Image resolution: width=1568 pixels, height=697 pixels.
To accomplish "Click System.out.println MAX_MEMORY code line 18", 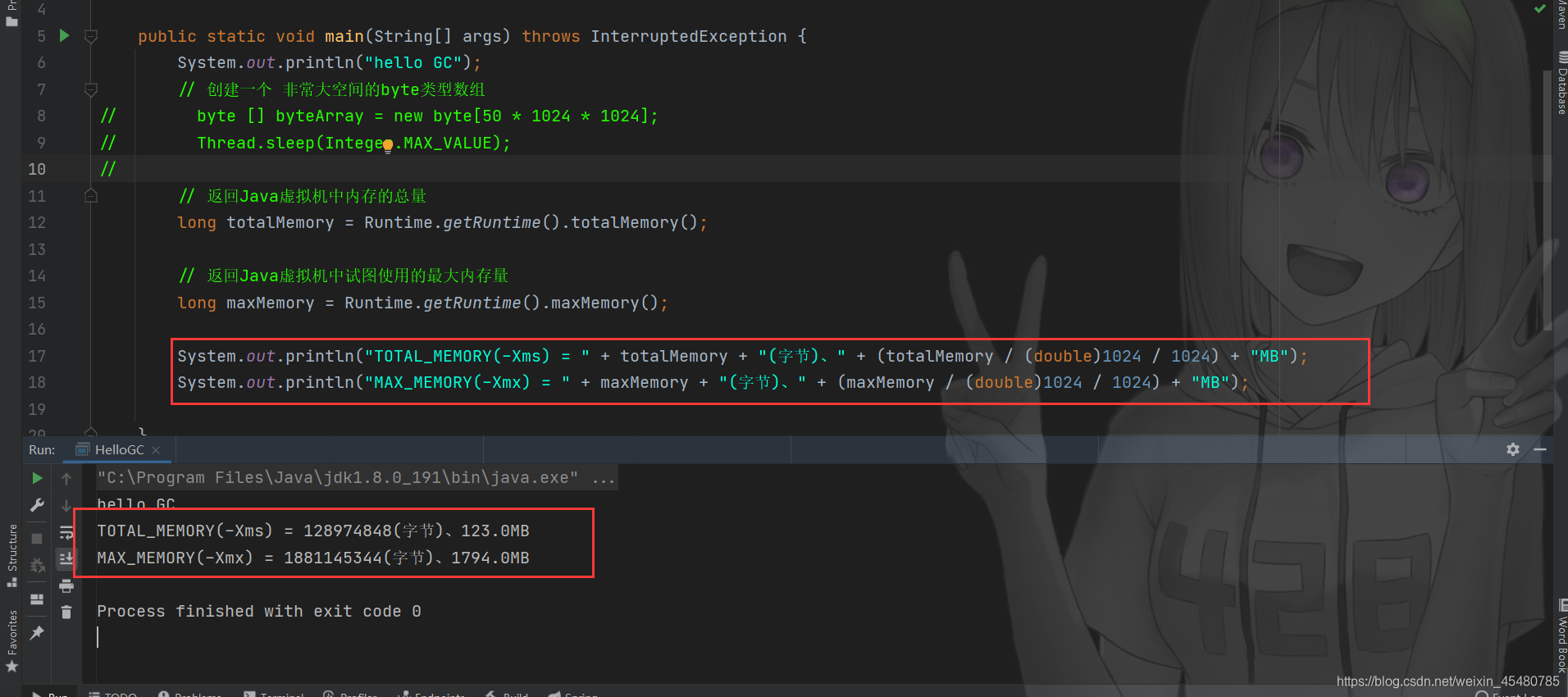I will [713, 382].
